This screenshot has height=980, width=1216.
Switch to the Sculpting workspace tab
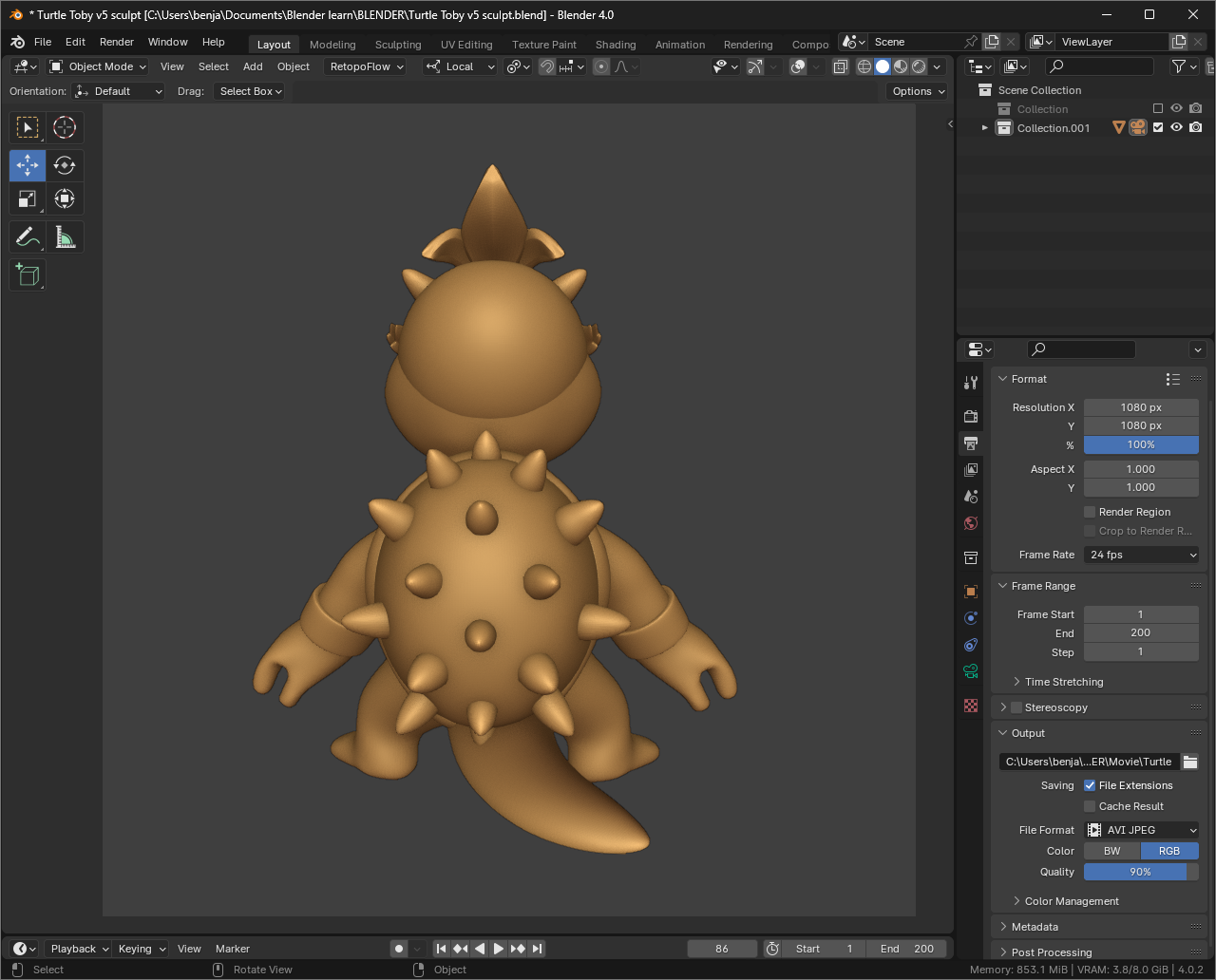coord(398,45)
